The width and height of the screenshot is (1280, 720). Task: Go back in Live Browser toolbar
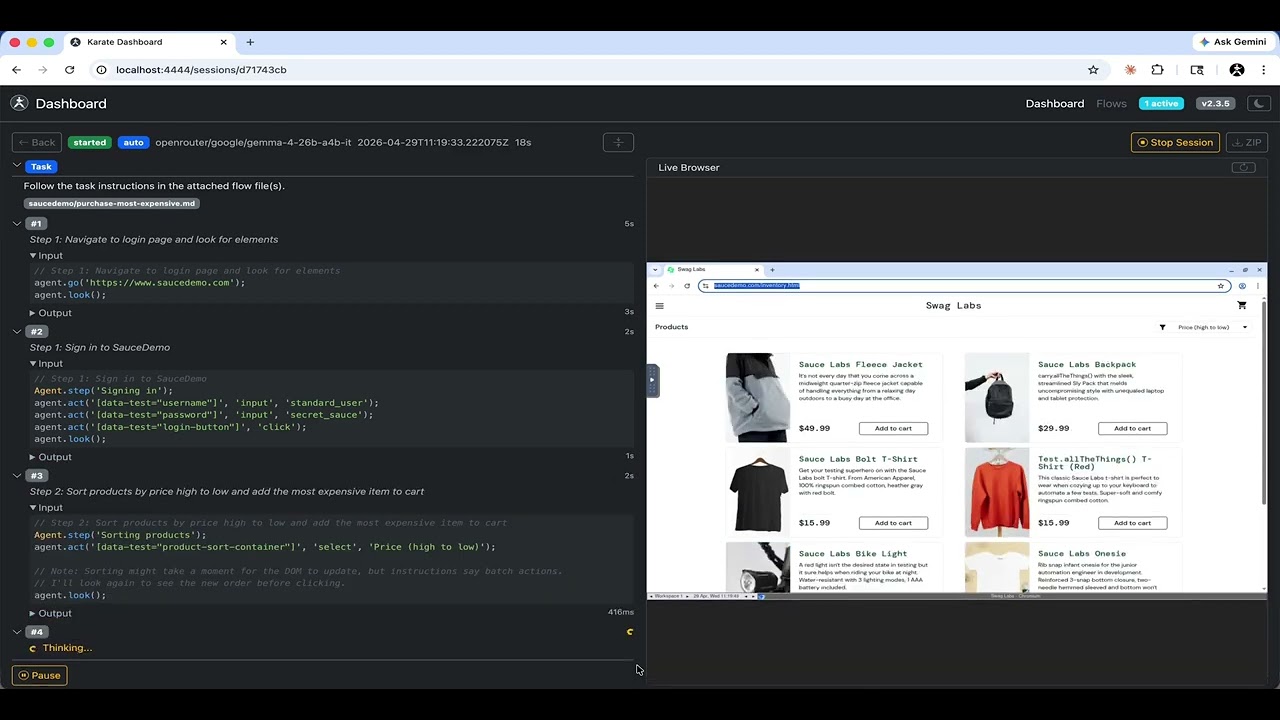pyautogui.click(x=656, y=286)
